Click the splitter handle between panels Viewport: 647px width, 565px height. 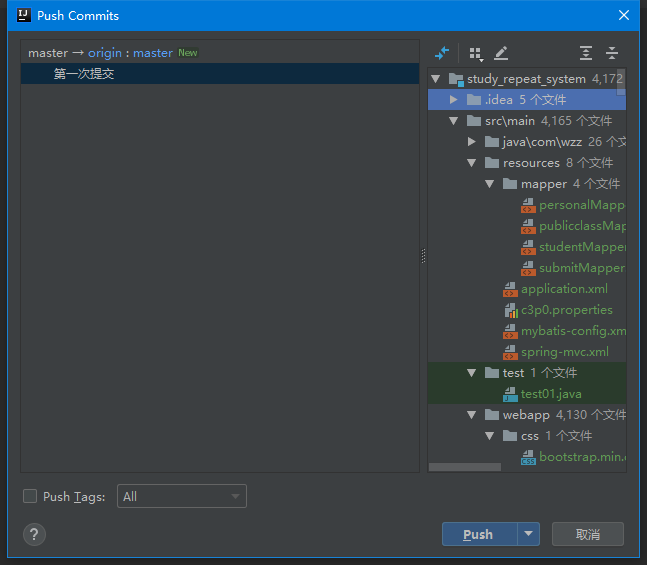423,256
